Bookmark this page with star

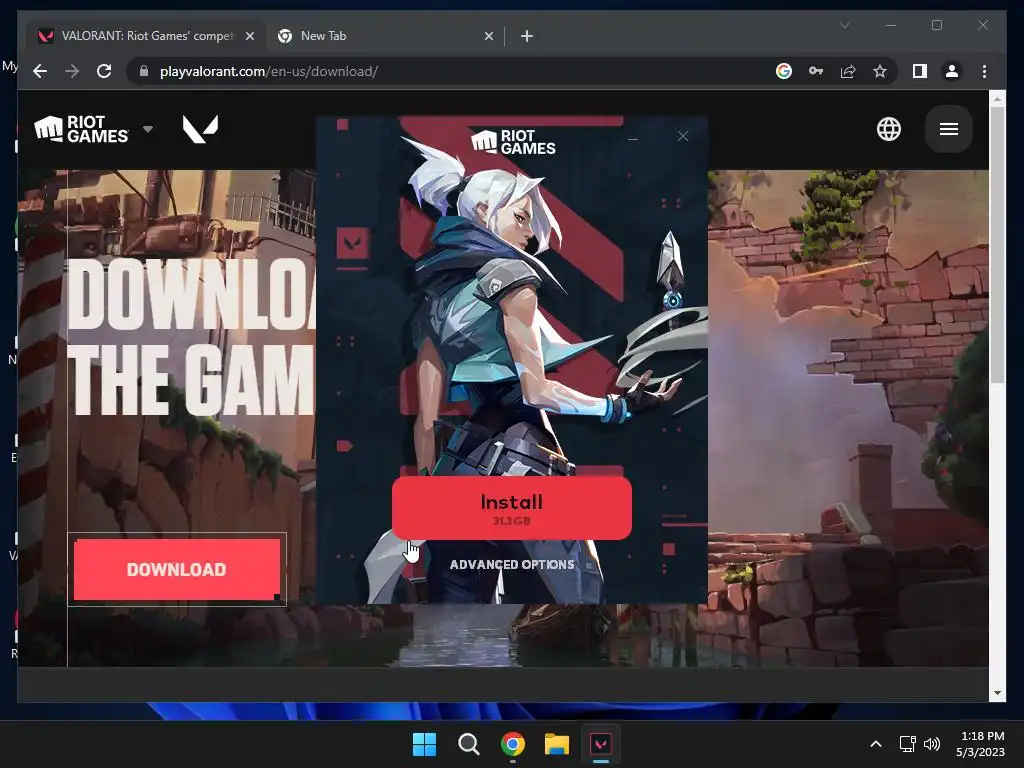[x=880, y=71]
